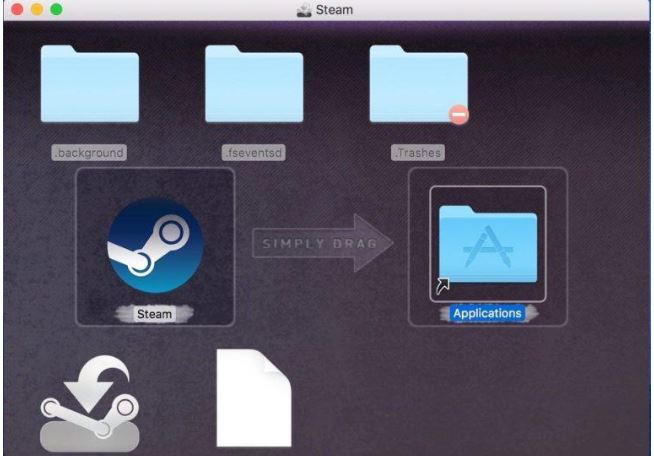Select the Steam app icon
Image resolution: width=654 pixels, height=456 pixels.
point(154,246)
